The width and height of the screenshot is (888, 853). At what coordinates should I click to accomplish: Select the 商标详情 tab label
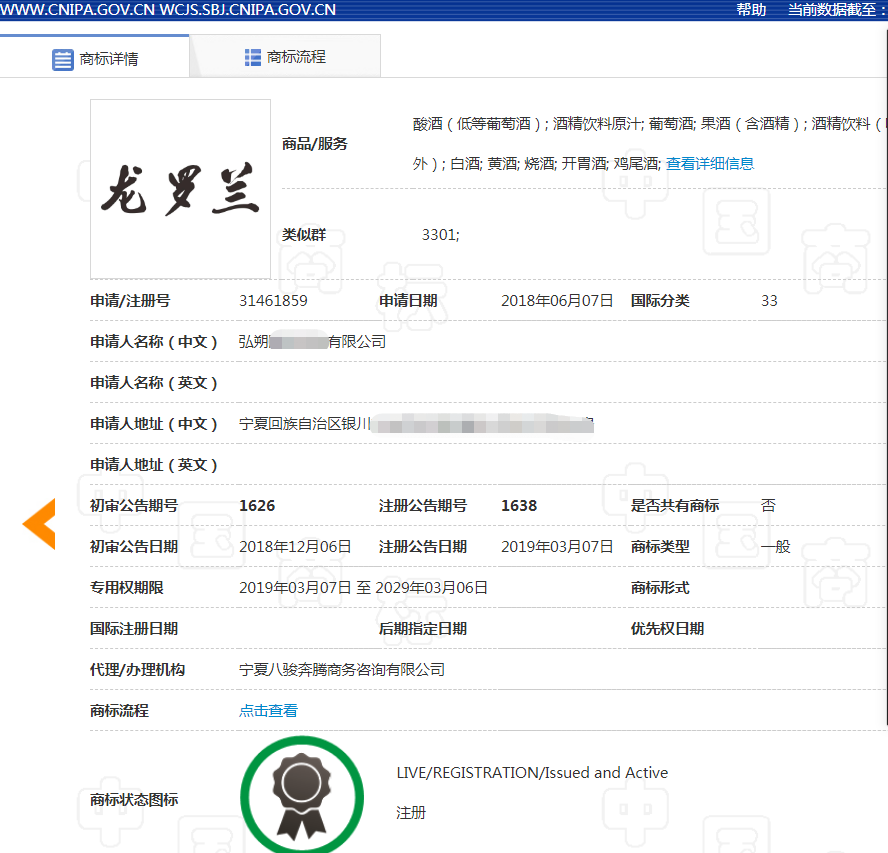109,59
